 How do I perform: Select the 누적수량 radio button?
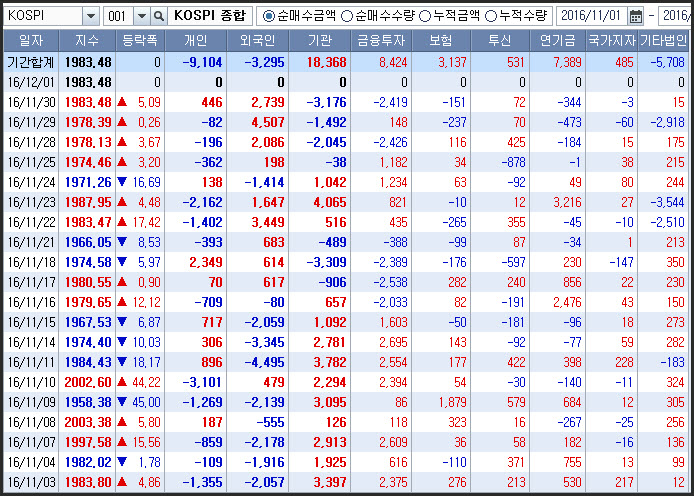pos(490,16)
